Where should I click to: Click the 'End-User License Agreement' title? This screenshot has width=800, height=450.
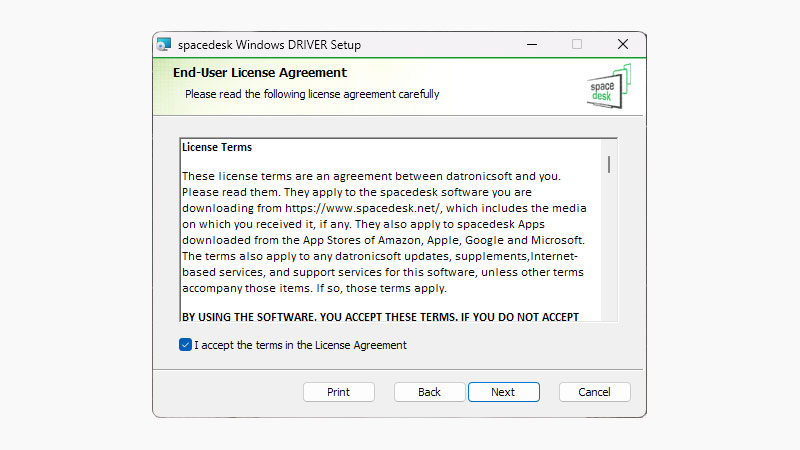tap(260, 72)
